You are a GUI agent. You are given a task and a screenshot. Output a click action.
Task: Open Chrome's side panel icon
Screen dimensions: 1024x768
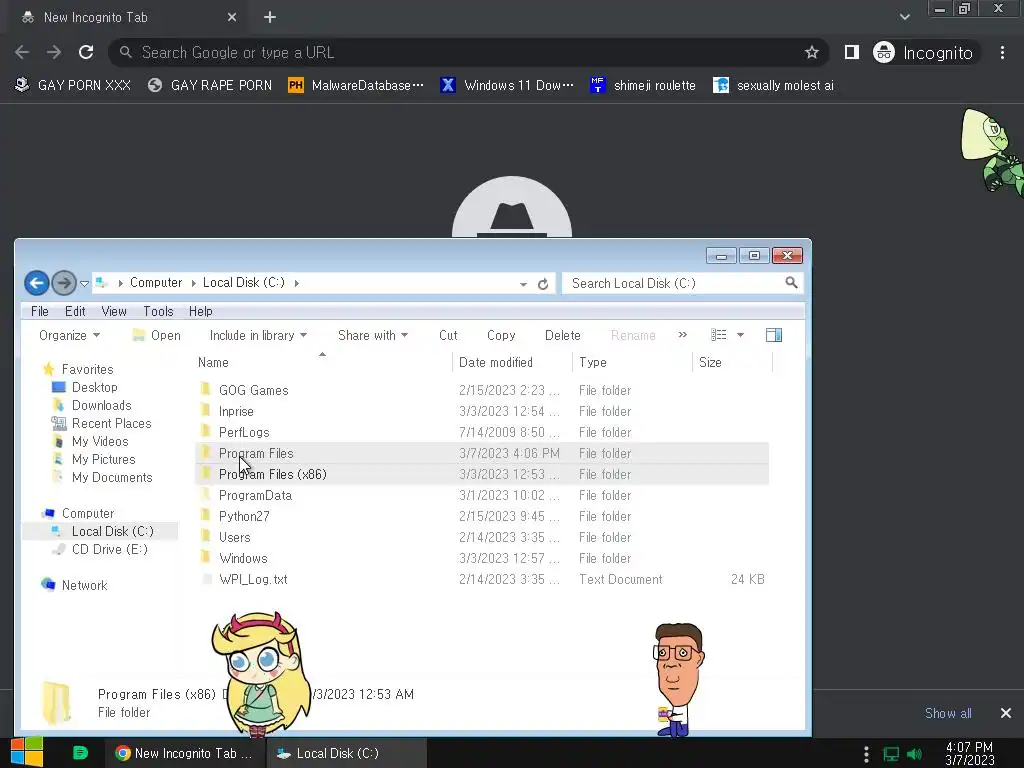(852, 52)
